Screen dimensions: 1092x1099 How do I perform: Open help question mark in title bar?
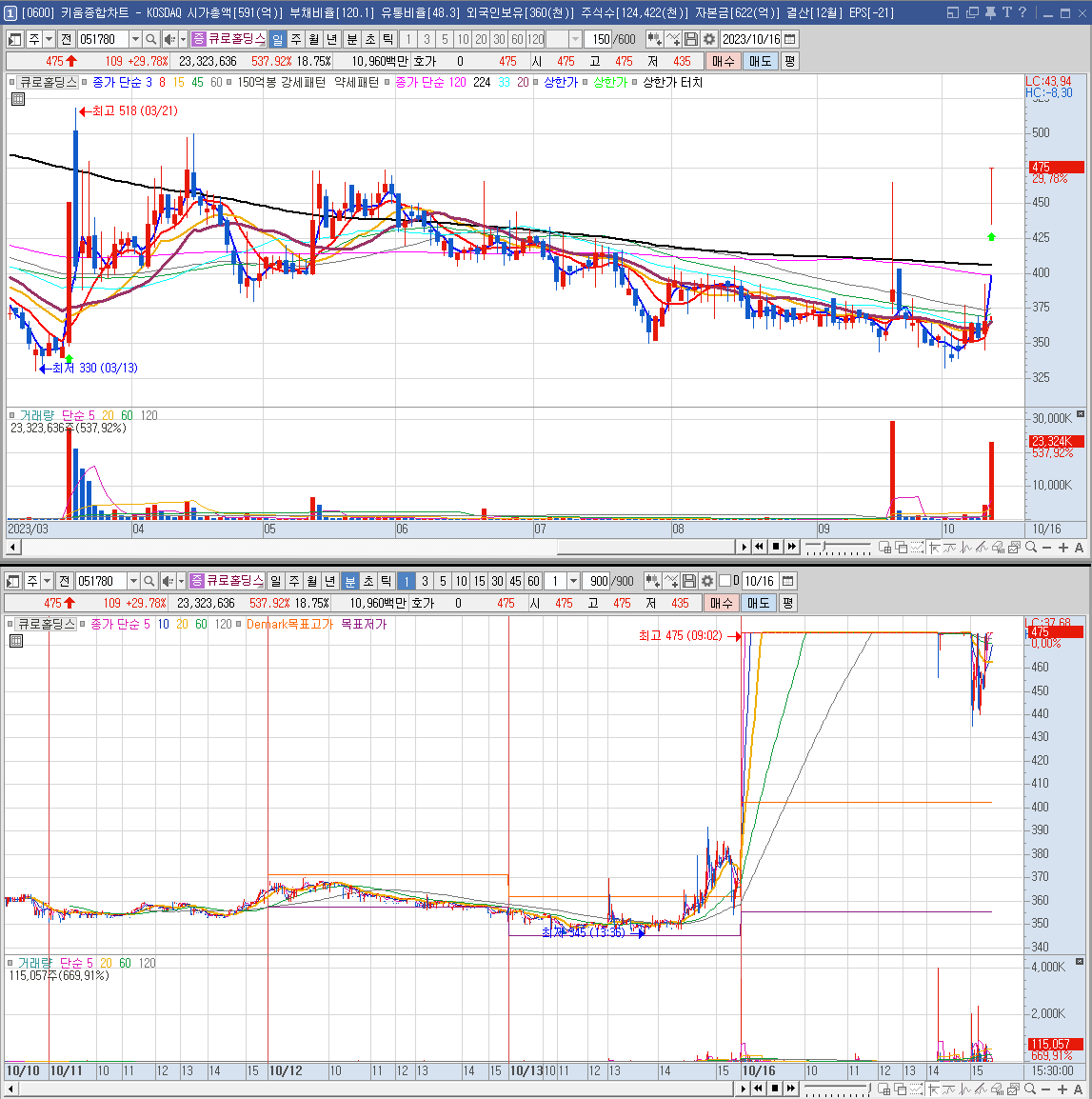coord(1022,12)
